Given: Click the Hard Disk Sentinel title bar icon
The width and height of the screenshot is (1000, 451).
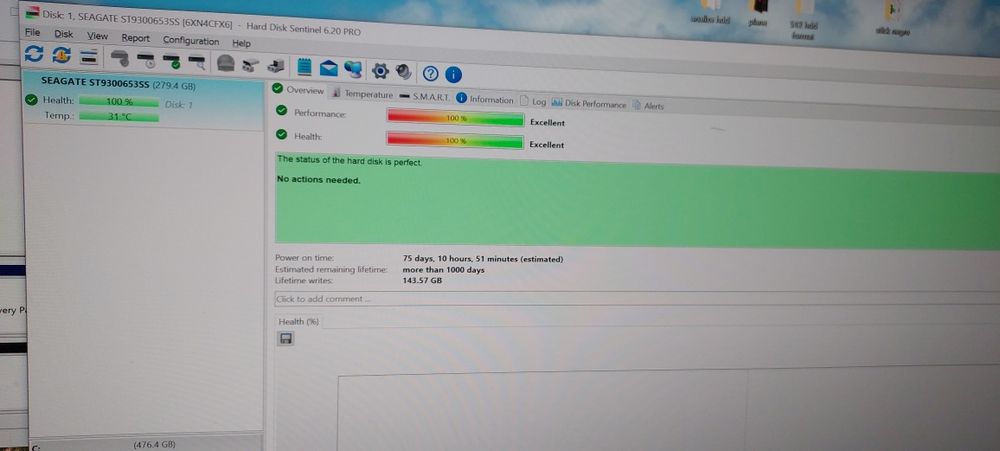Looking at the screenshot, I should (x=31, y=11).
